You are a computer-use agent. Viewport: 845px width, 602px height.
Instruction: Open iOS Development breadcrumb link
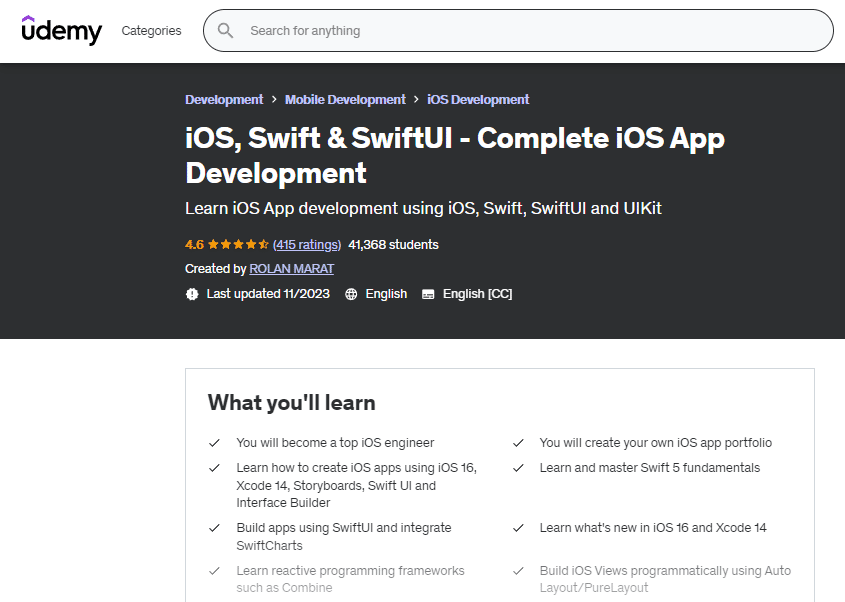tap(478, 100)
